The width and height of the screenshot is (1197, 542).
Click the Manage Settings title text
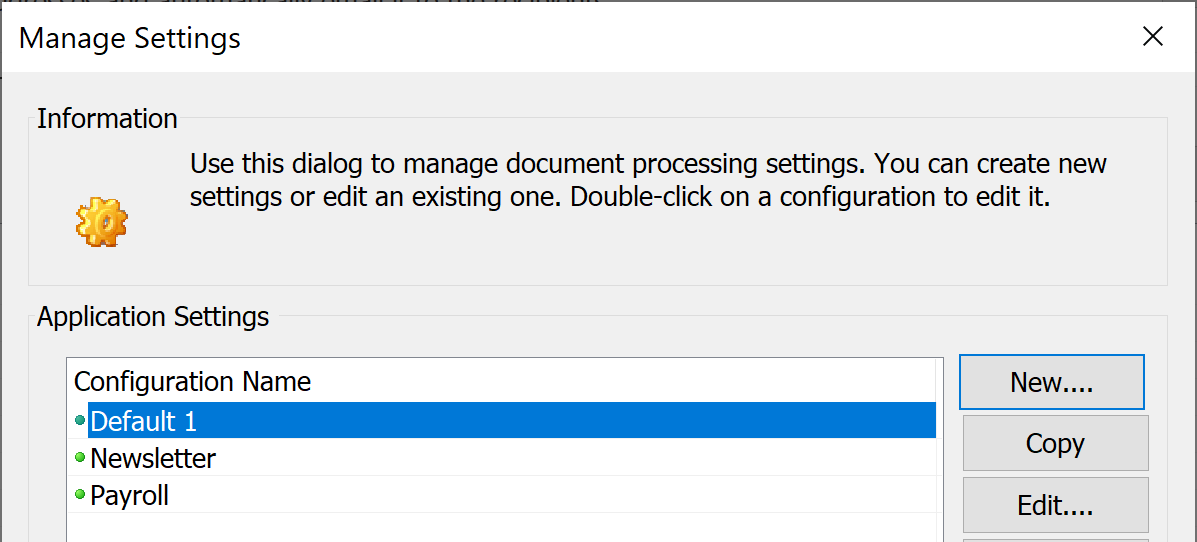[130, 39]
